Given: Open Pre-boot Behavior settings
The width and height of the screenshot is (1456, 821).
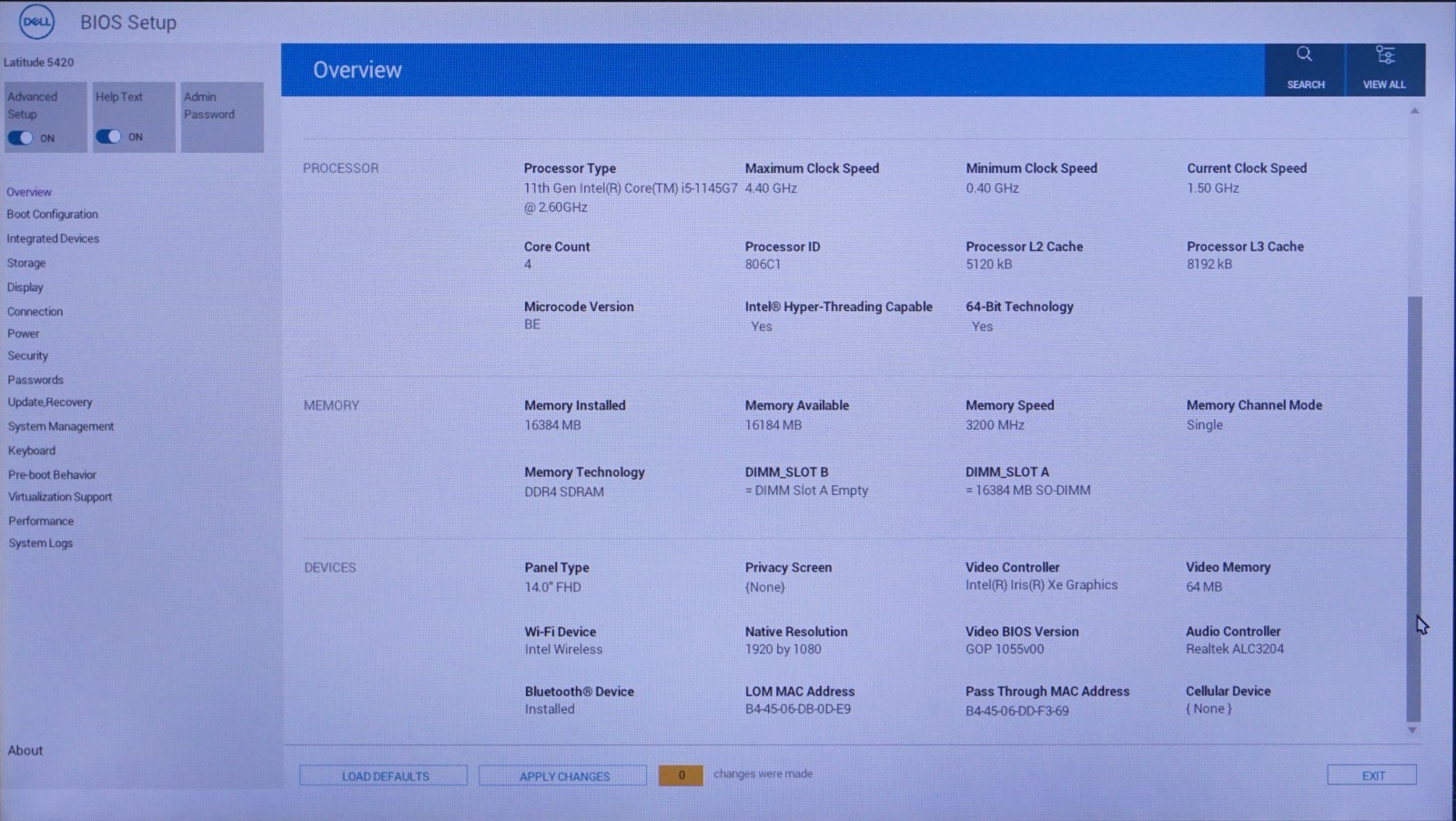Looking at the screenshot, I should [x=52, y=474].
